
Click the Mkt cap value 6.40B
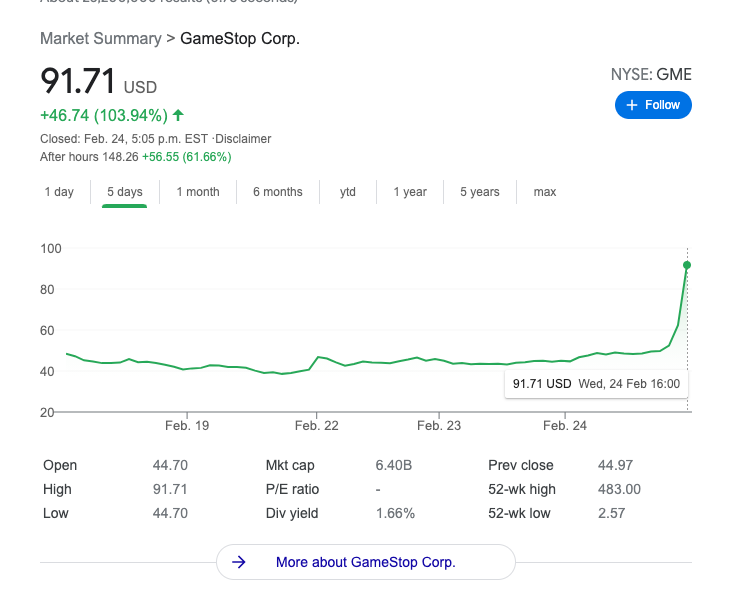[x=393, y=465]
